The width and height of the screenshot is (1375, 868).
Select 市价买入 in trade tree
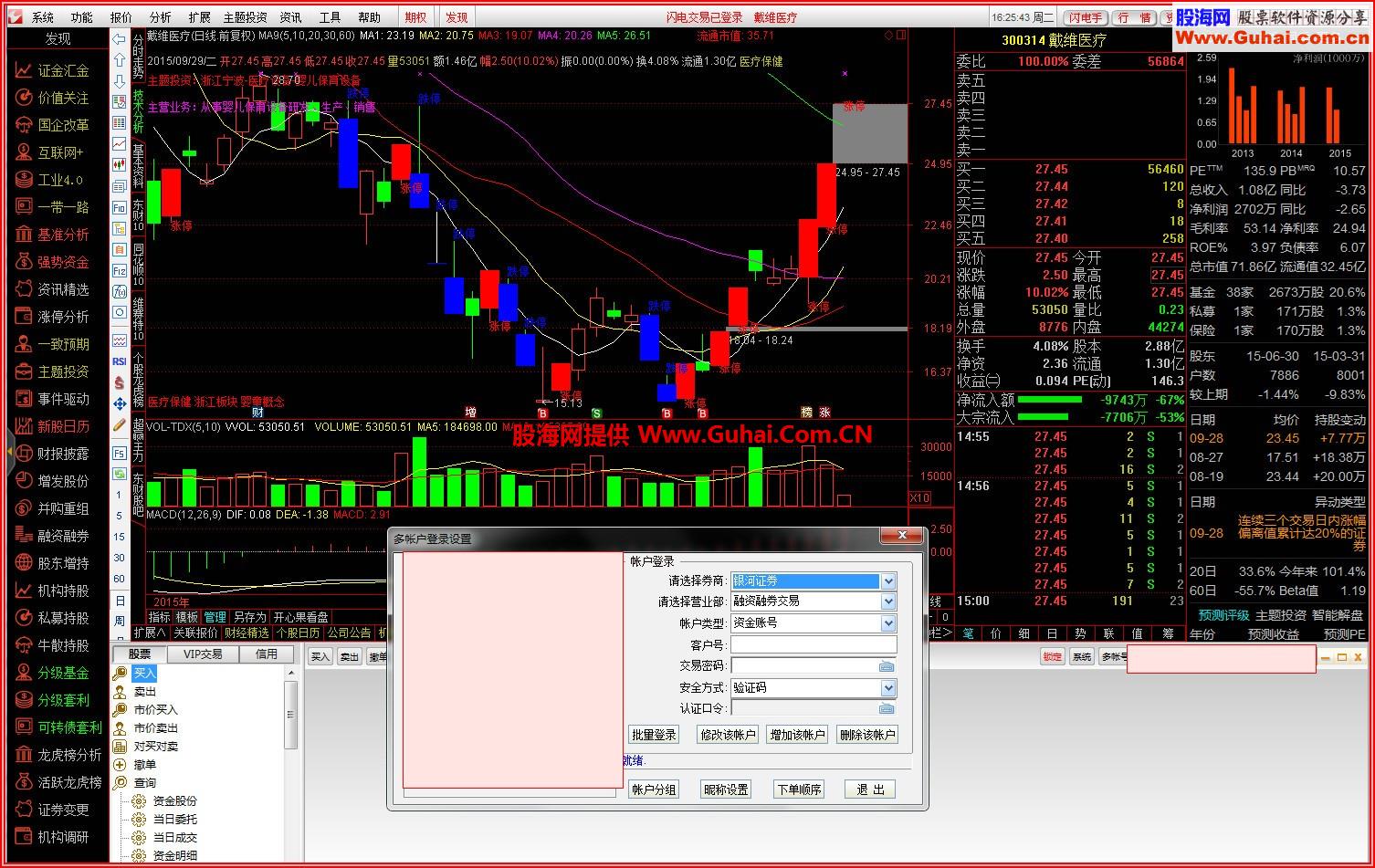coord(155,710)
